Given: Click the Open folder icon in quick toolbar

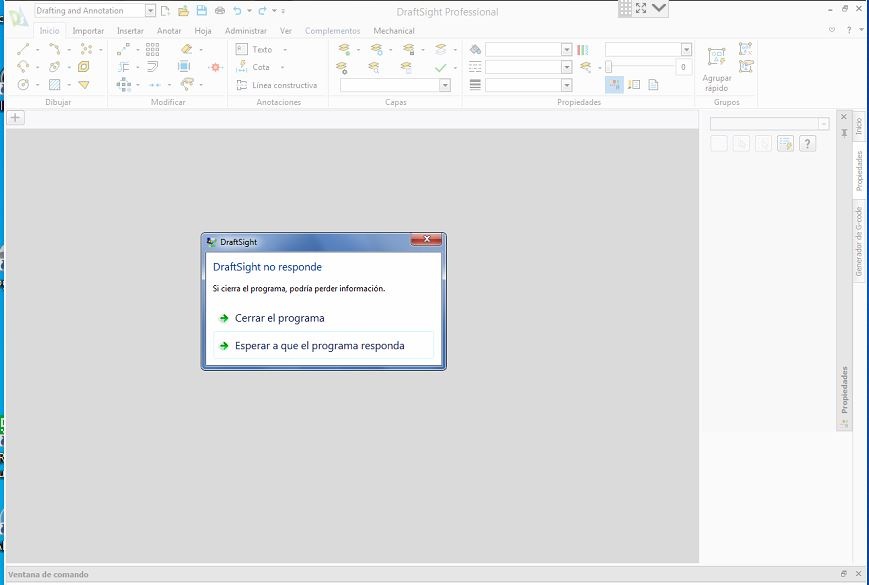Looking at the screenshot, I should coord(183,11).
